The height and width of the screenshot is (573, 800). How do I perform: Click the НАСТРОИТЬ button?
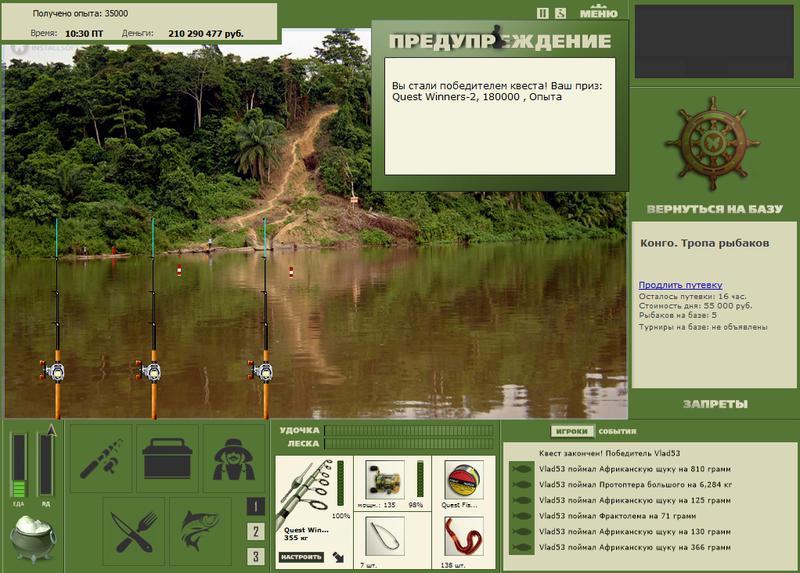pyautogui.click(x=303, y=557)
